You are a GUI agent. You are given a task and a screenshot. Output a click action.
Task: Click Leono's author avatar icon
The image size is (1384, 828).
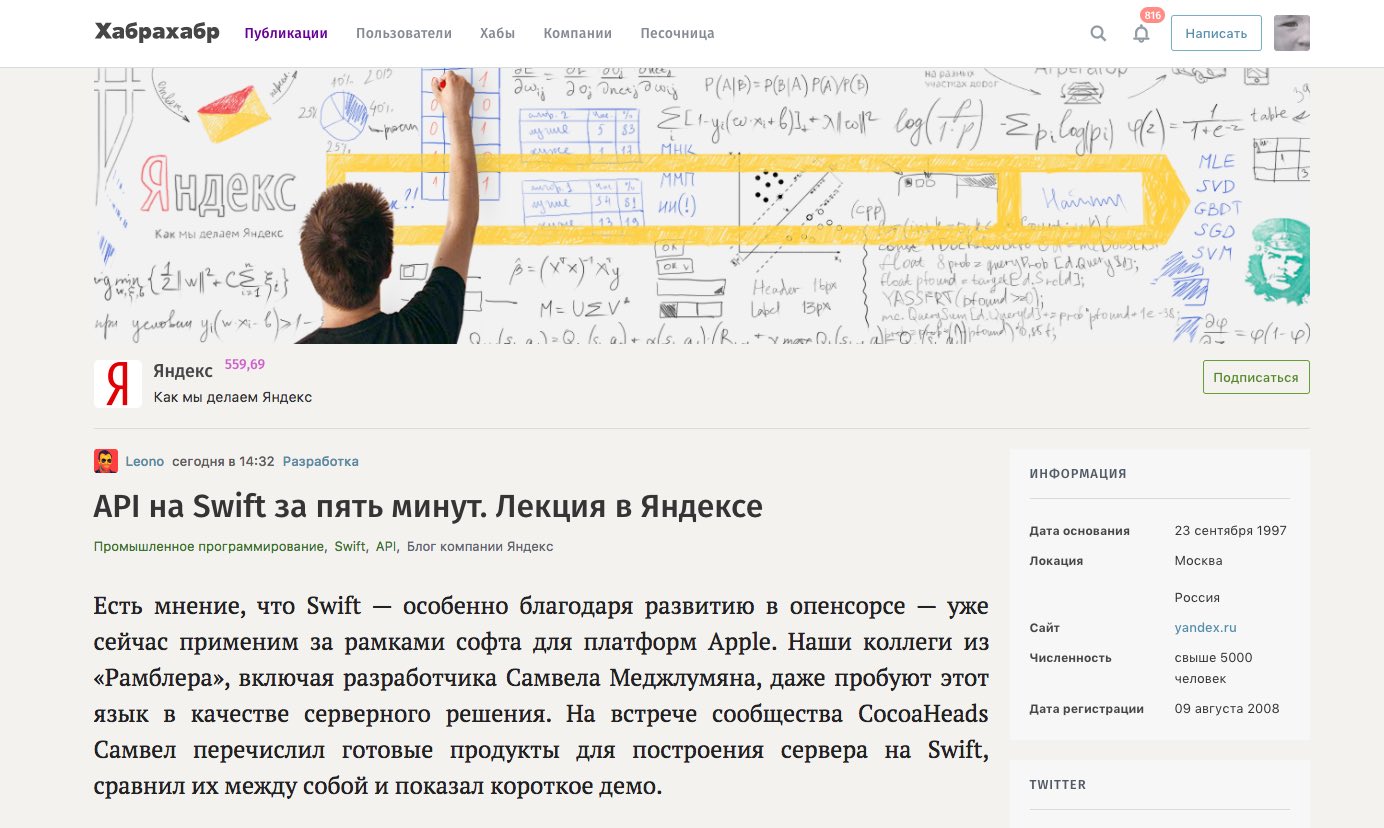pyautogui.click(x=105, y=461)
